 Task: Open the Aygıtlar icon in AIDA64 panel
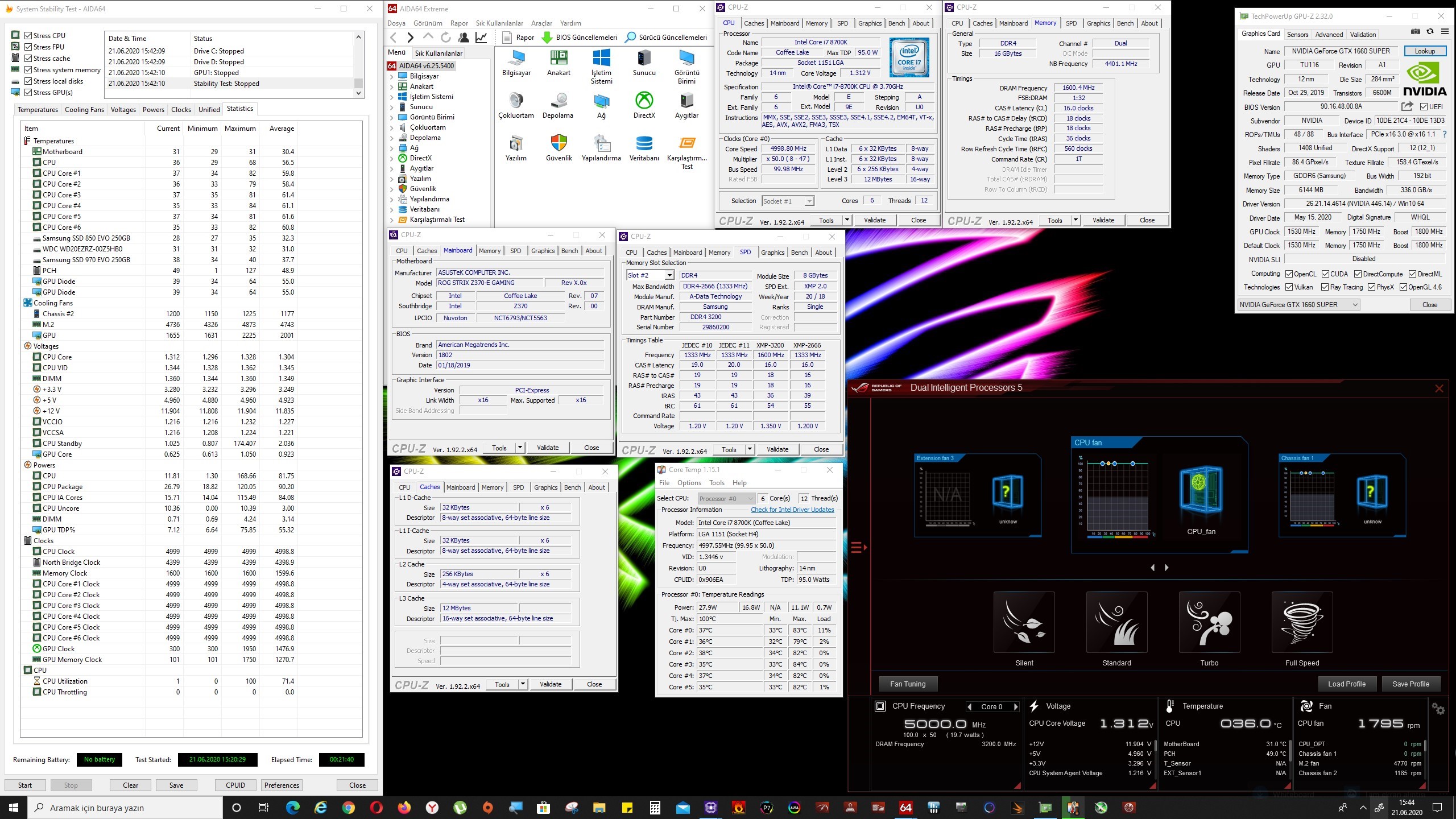coord(686,101)
